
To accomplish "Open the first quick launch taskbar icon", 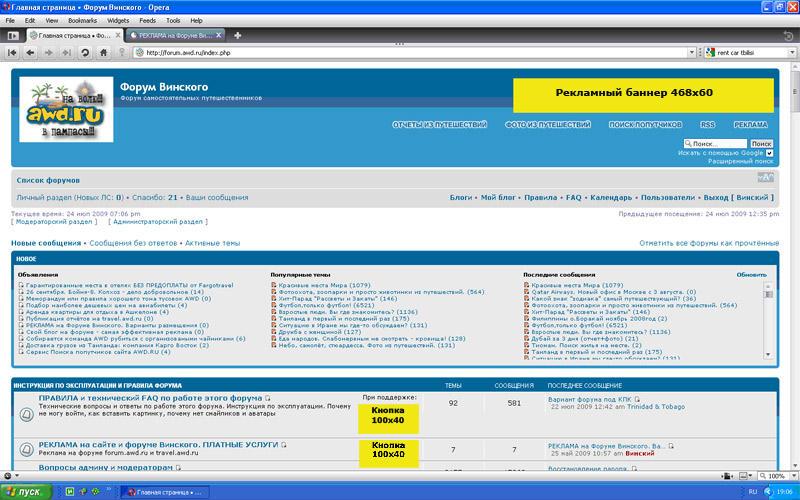I will click(70, 492).
